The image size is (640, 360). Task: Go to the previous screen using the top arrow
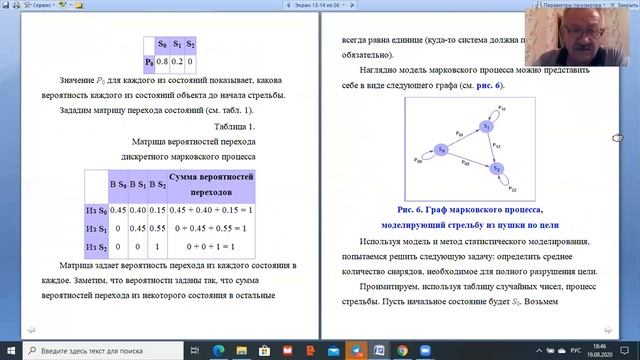[288, 5]
